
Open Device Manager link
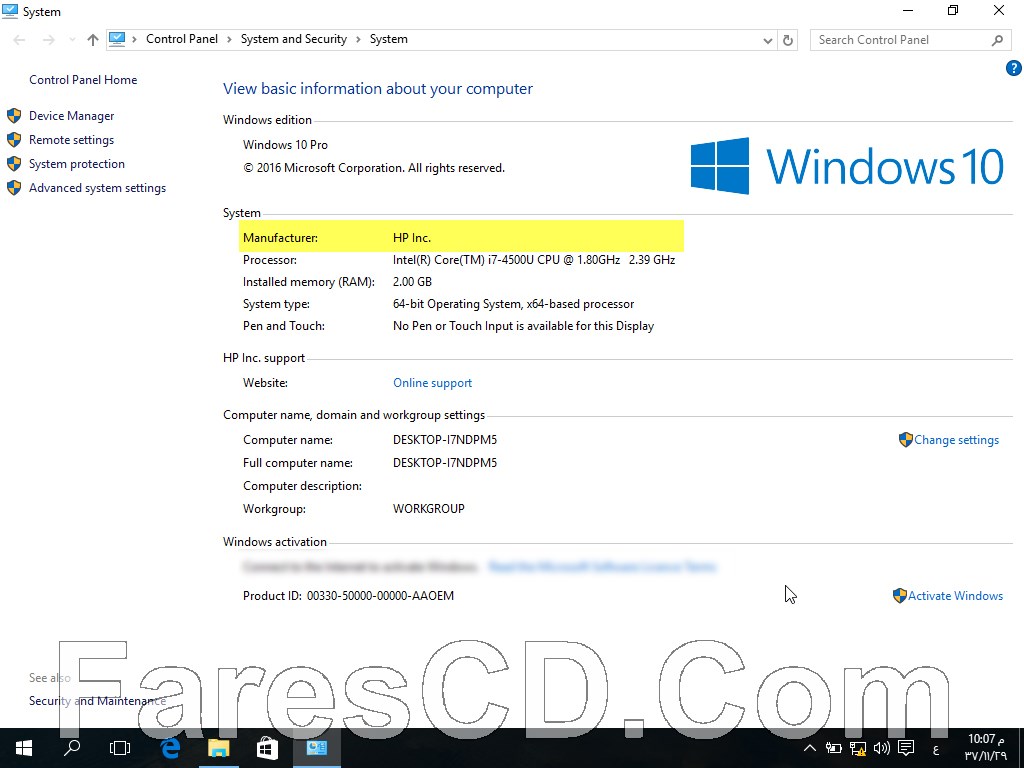[x=71, y=116]
